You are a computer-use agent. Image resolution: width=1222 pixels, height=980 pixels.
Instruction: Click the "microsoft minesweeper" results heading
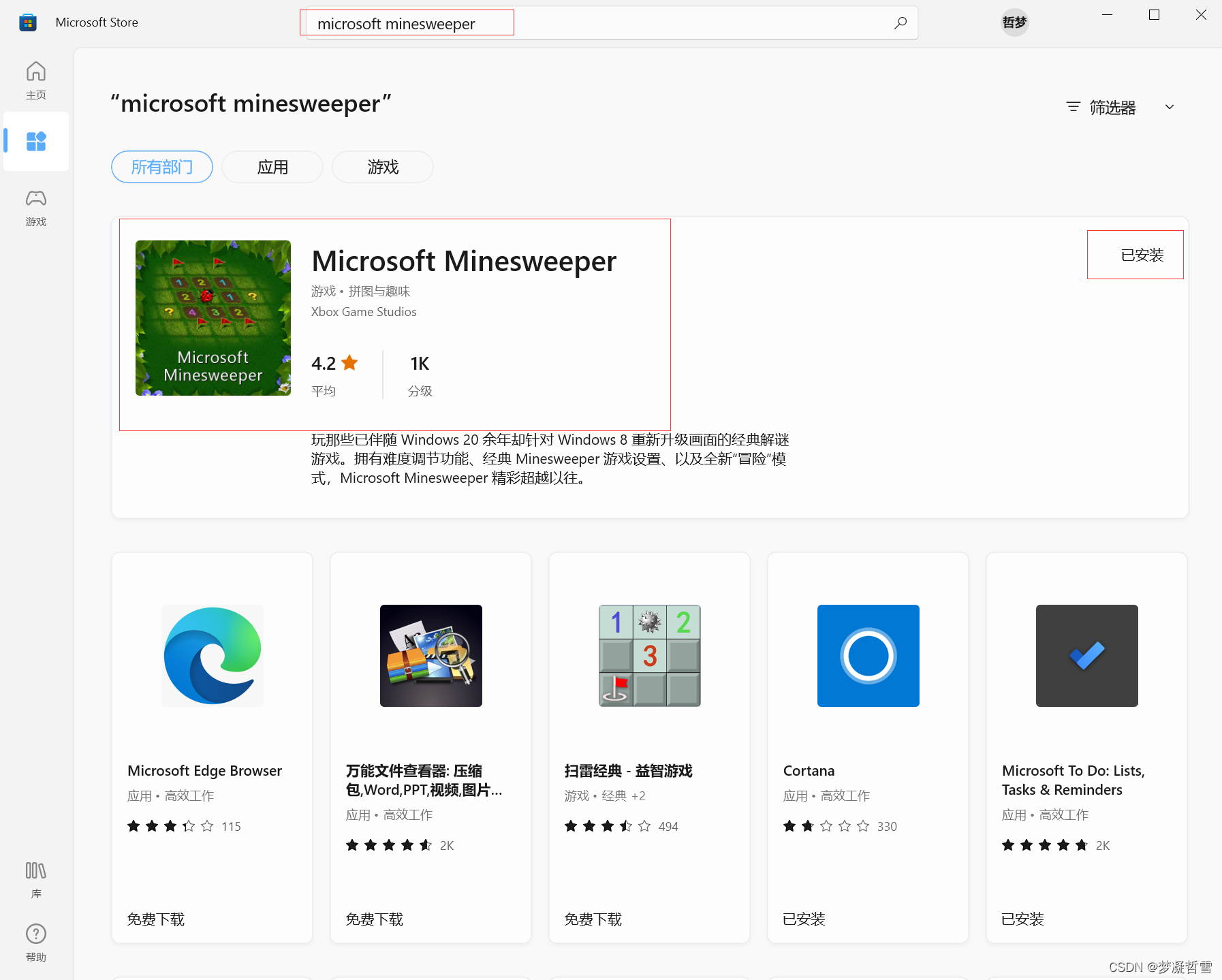pos(251,104)
